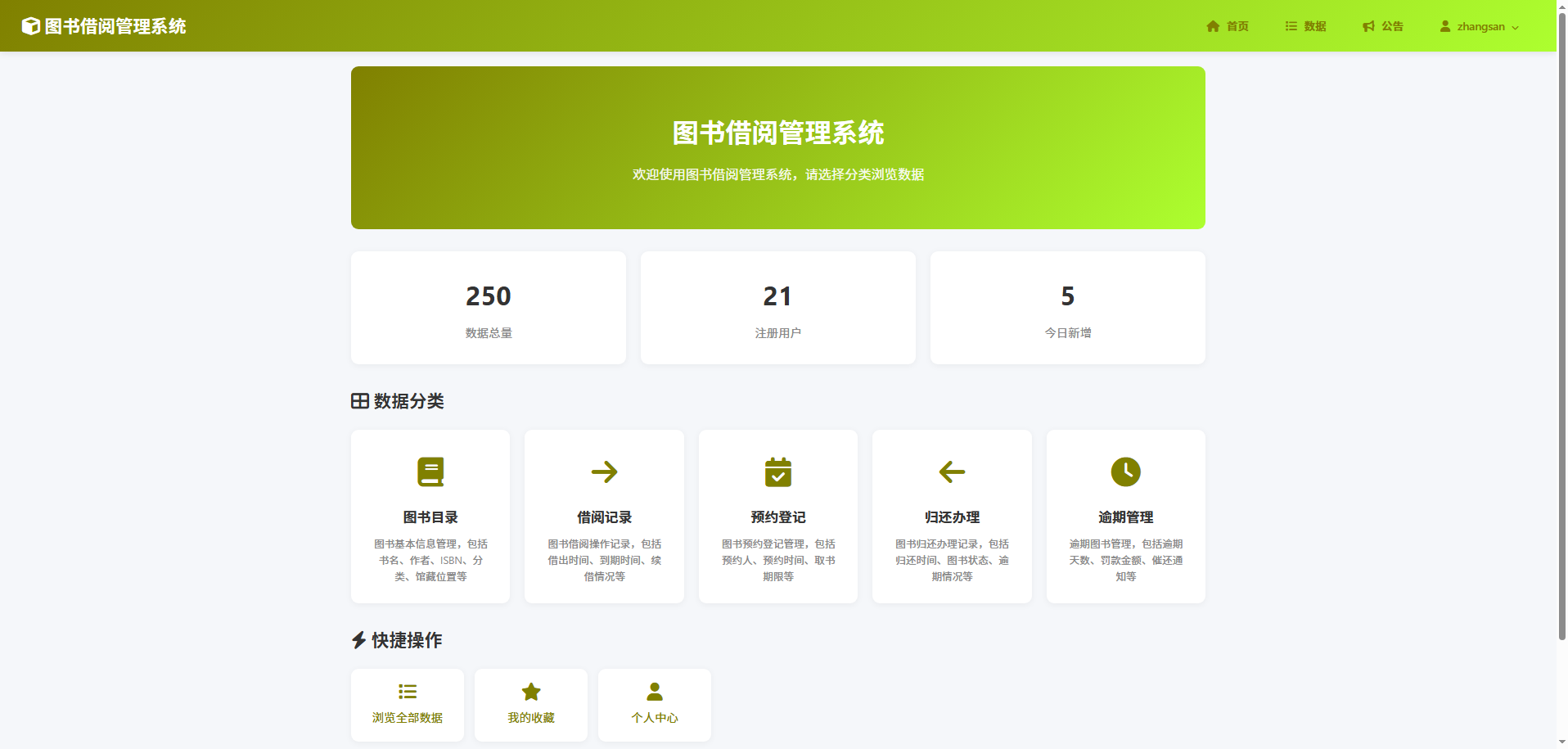Image resolution: width=1568 pixels, height=749 pixels.
Task: Open the 逾期管理 category title
Action: tap(1126, 517)
